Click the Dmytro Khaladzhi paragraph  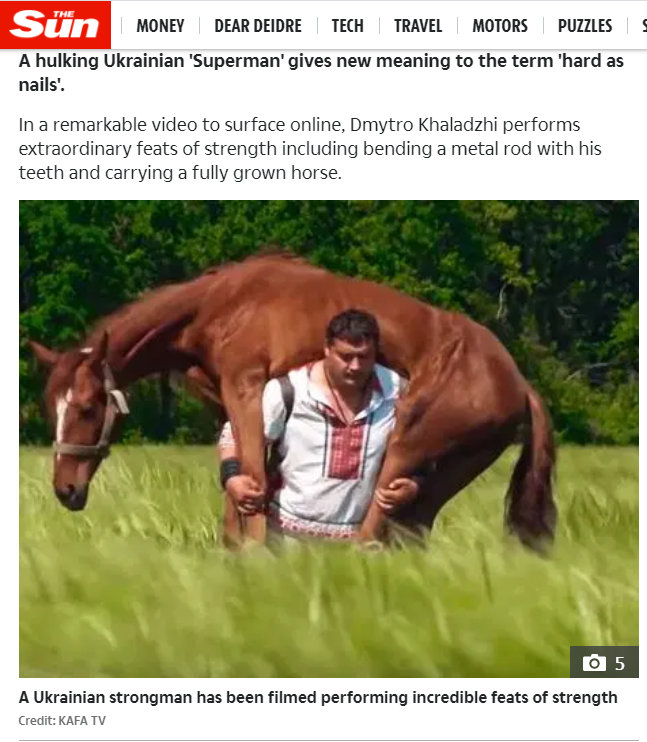[x=310, y=149]
